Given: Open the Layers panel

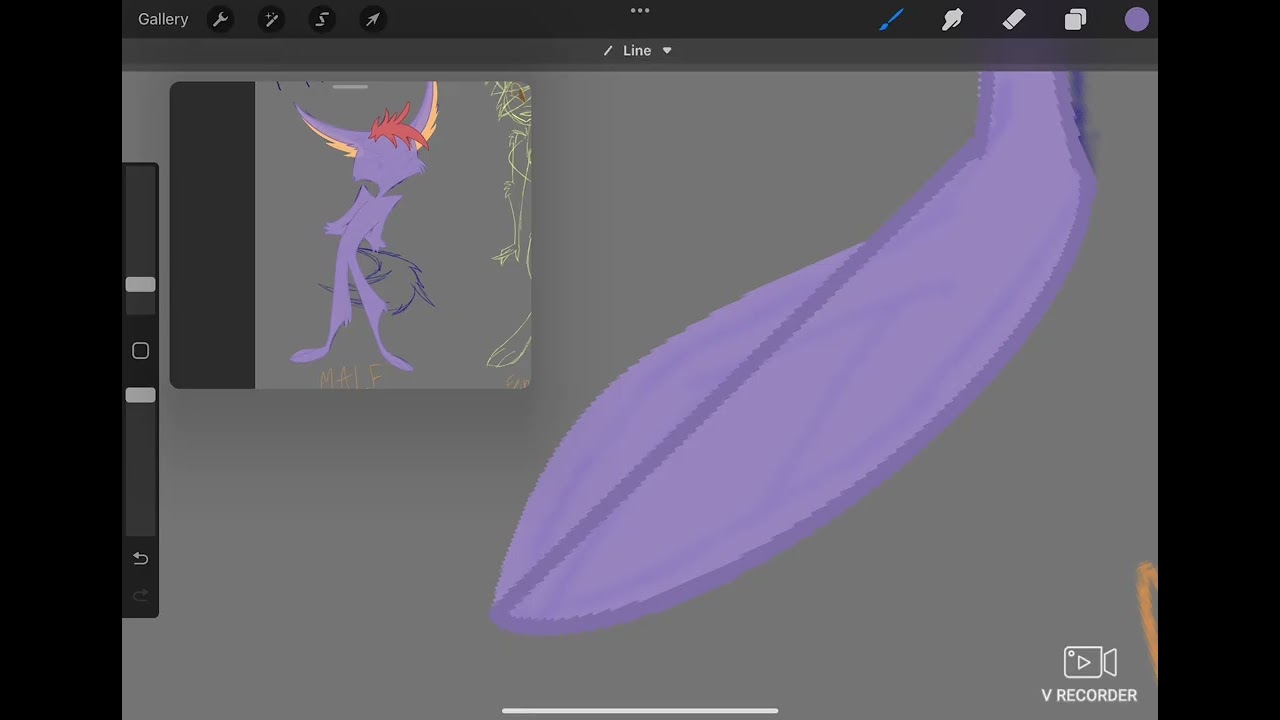Looking at the screenshot, I should (x=1075, y=19).
